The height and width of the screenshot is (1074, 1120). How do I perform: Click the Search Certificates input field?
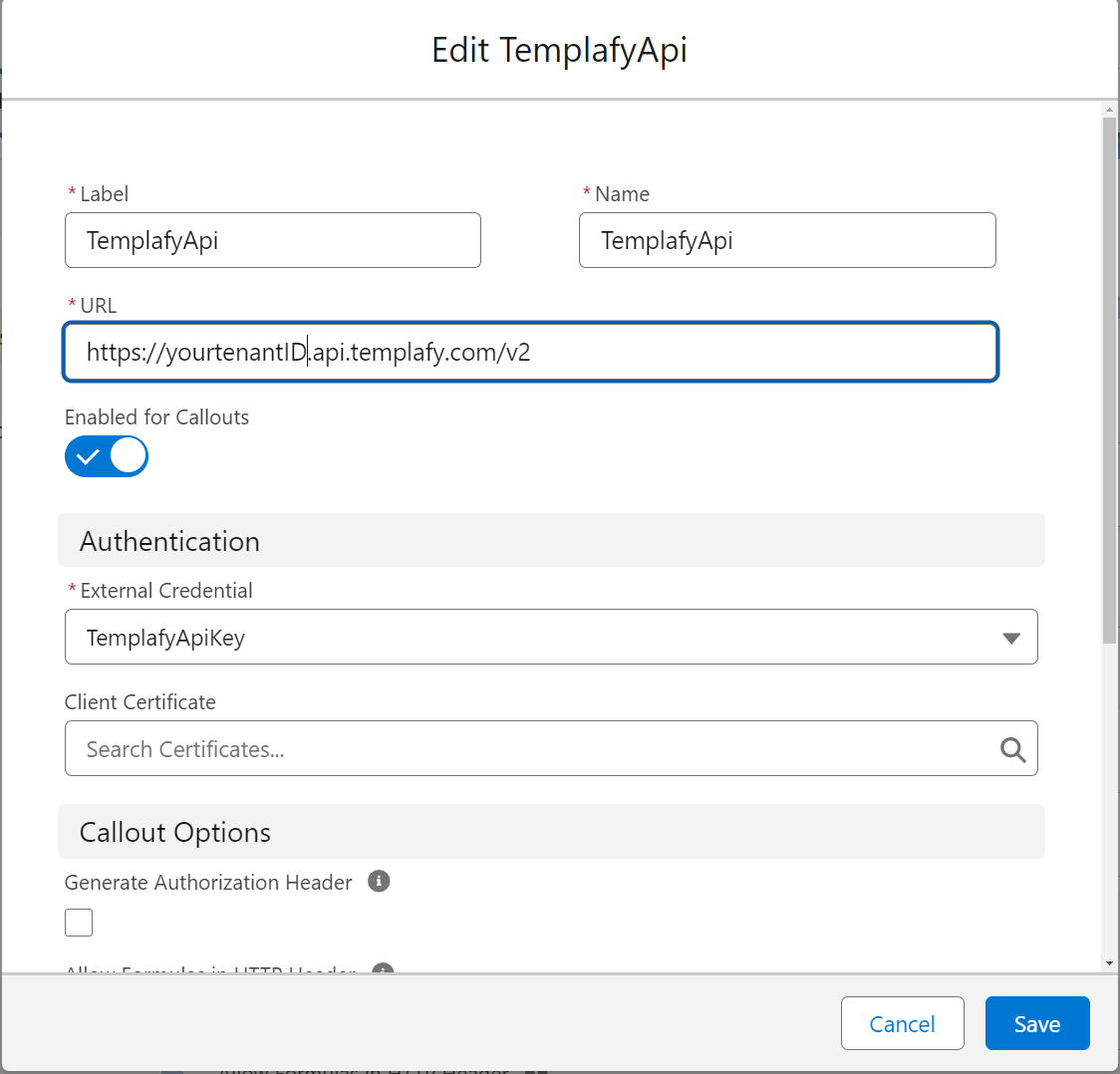point(551,748)
